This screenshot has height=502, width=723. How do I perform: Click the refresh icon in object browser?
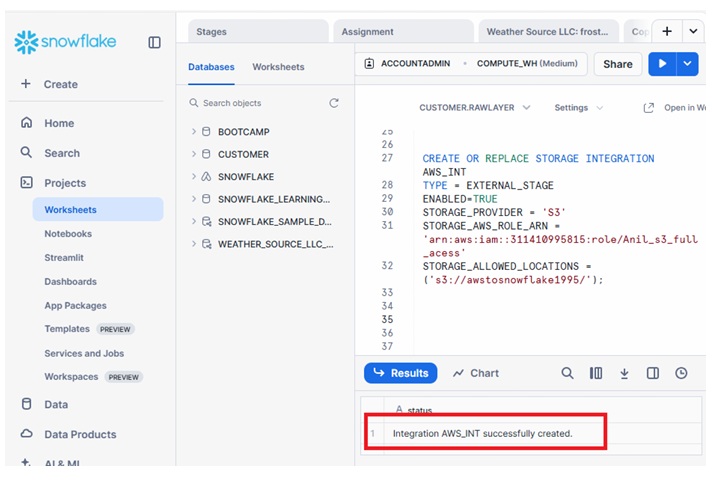pos(334,103)
